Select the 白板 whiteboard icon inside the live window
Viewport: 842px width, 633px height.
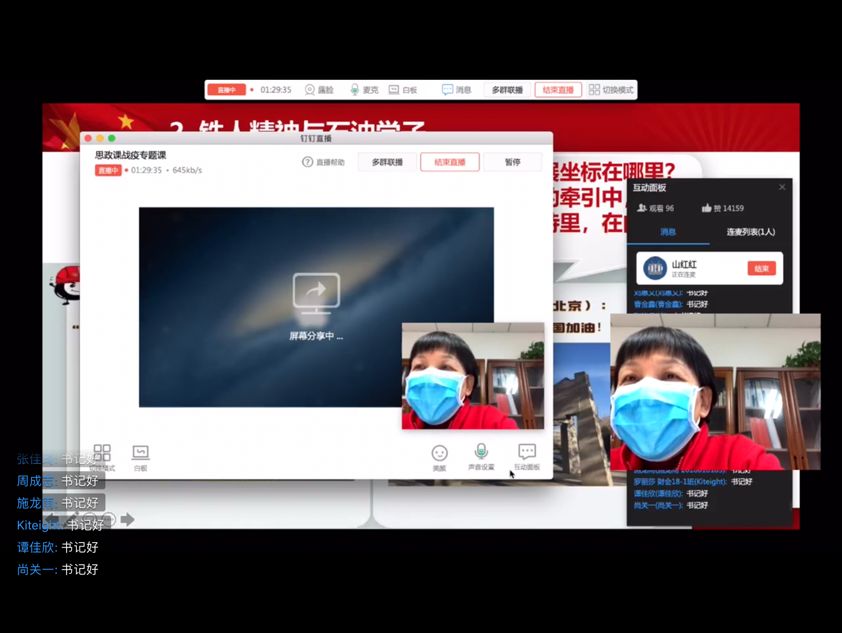click(139, 452)
